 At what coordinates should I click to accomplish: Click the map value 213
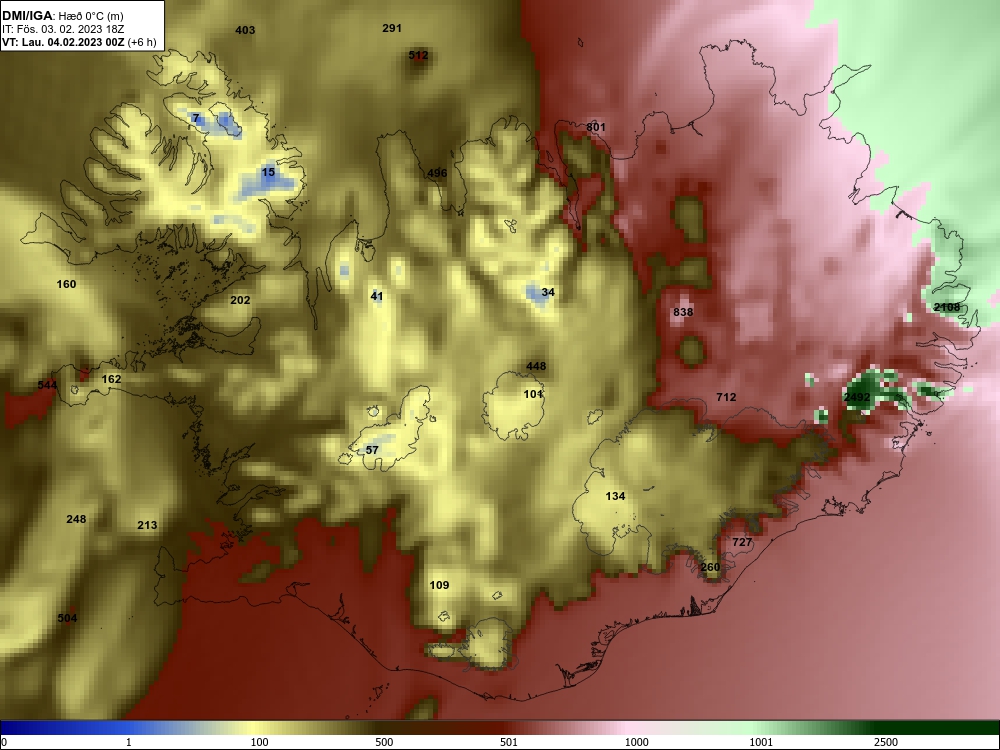(147, 526)
